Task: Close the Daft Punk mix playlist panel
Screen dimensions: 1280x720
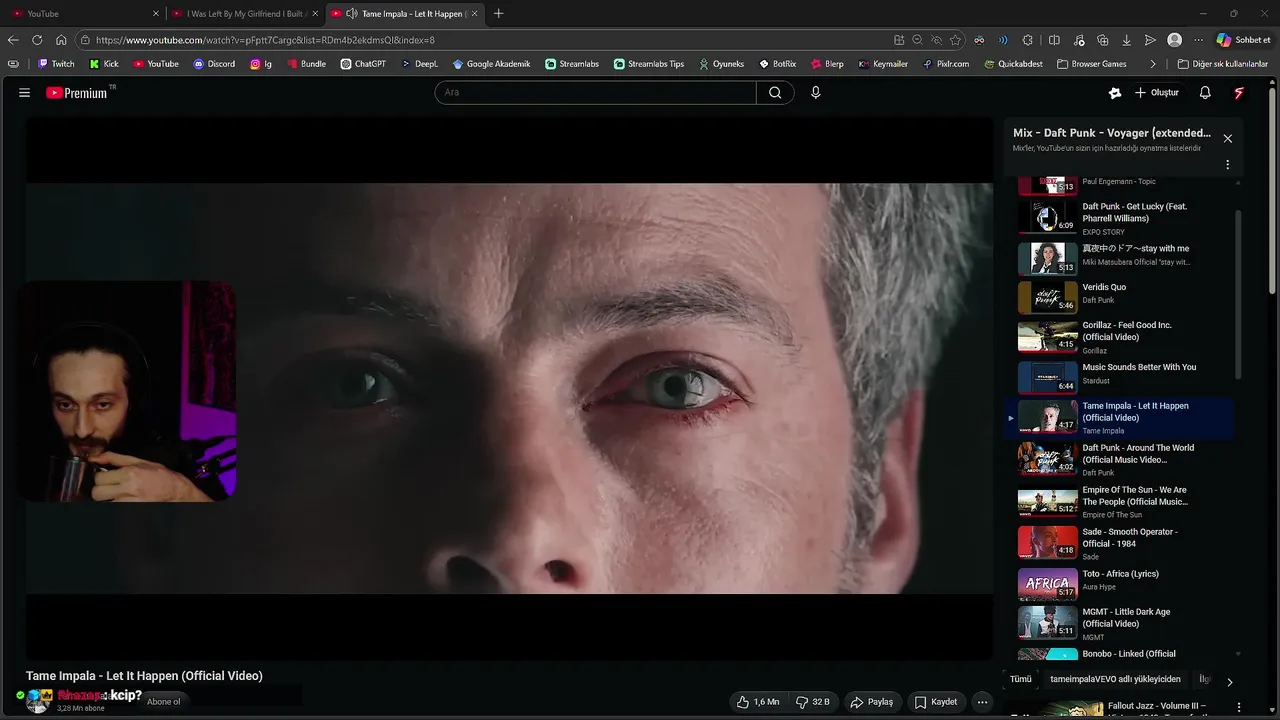Action: 1228,139
